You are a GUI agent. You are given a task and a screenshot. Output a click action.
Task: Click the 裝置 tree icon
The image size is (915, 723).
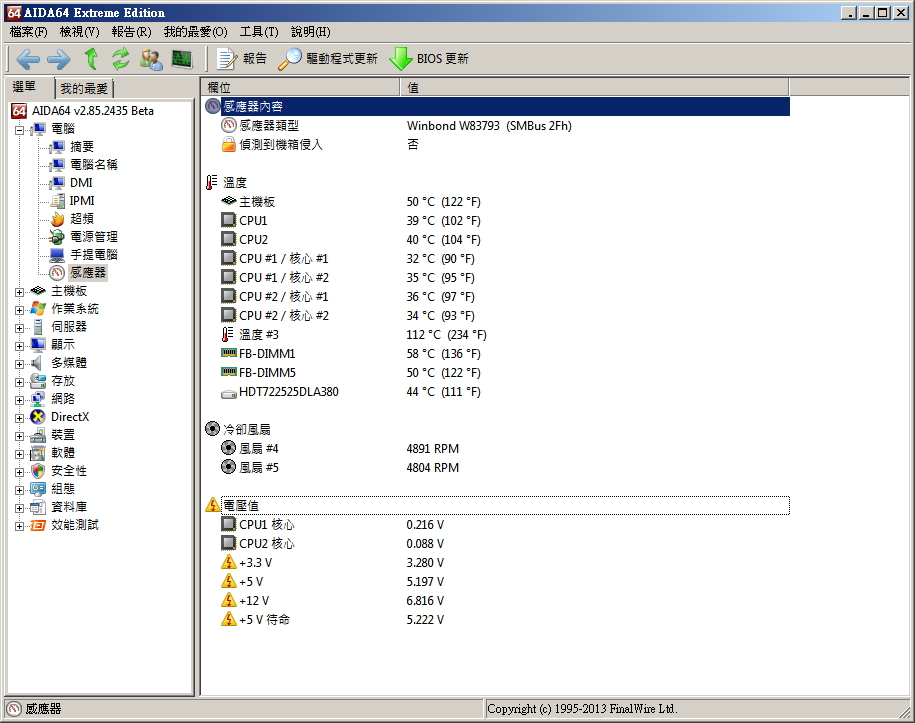(38, 435)
